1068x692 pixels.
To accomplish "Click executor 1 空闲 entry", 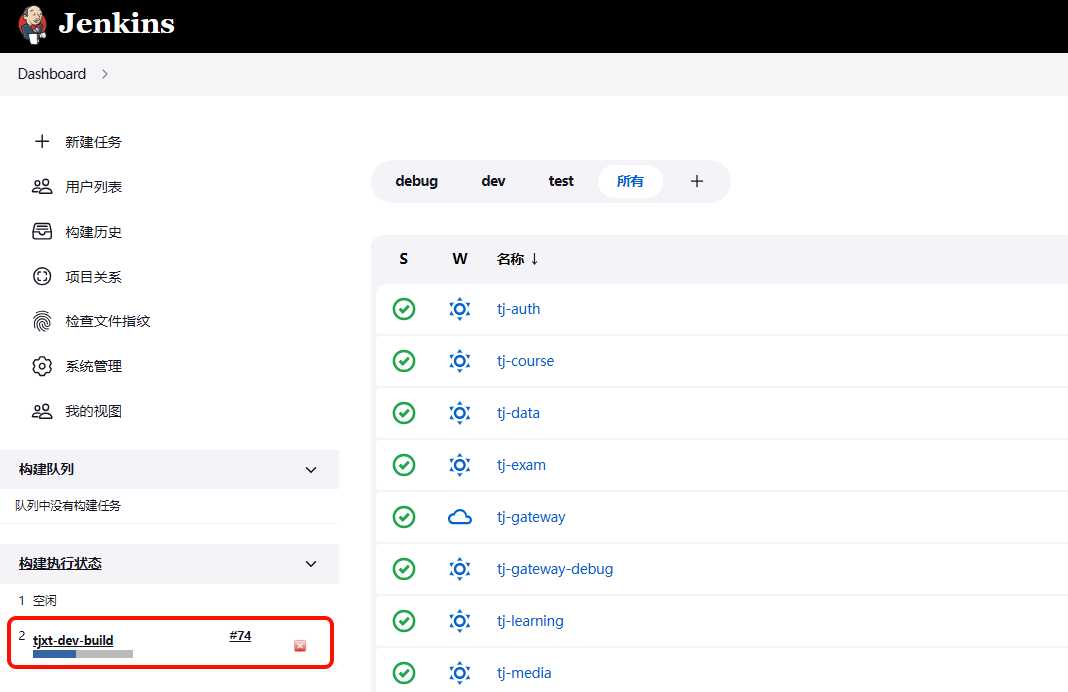I will 37,600.
